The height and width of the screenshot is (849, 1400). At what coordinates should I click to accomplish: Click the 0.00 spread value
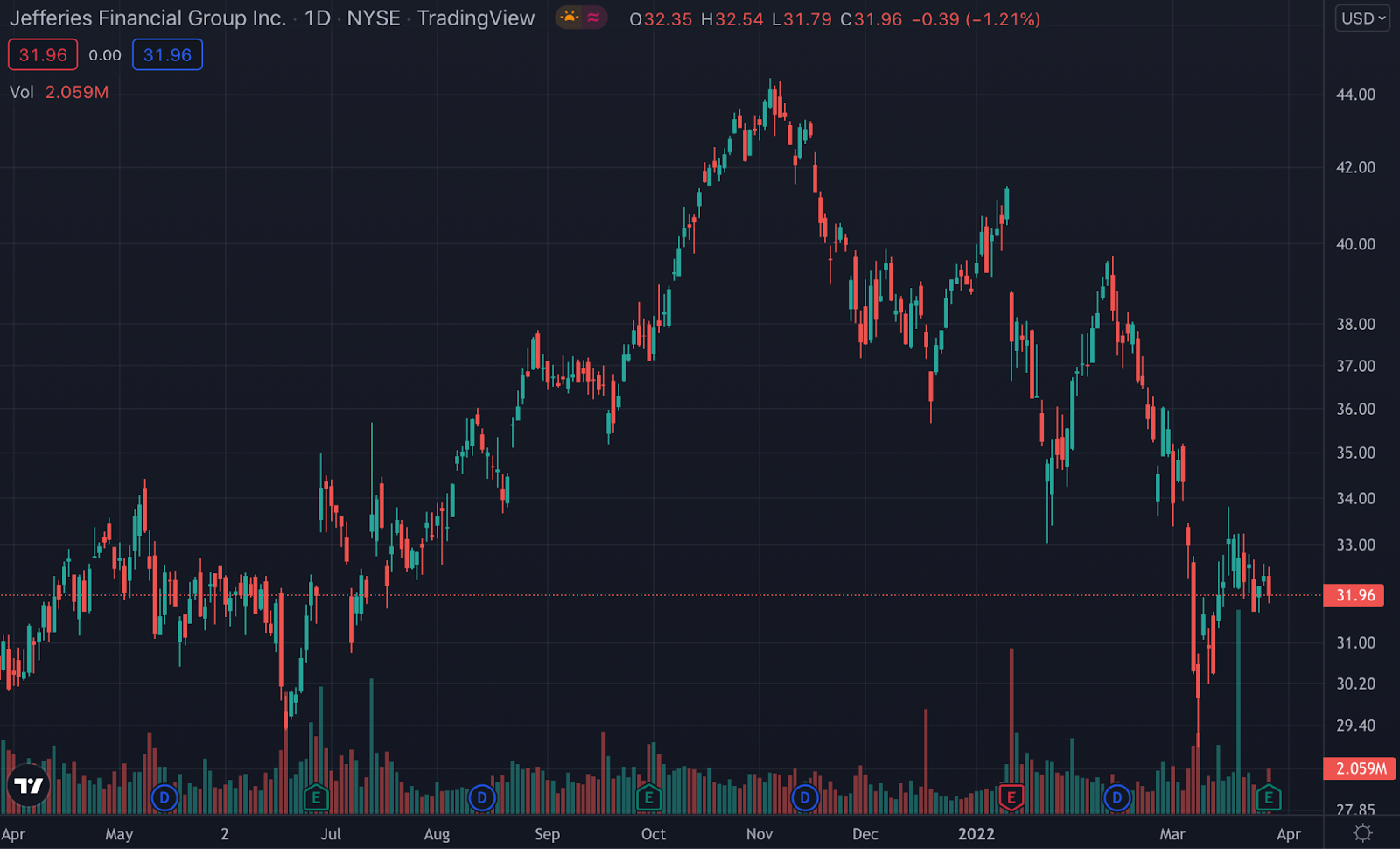(105, 55)
